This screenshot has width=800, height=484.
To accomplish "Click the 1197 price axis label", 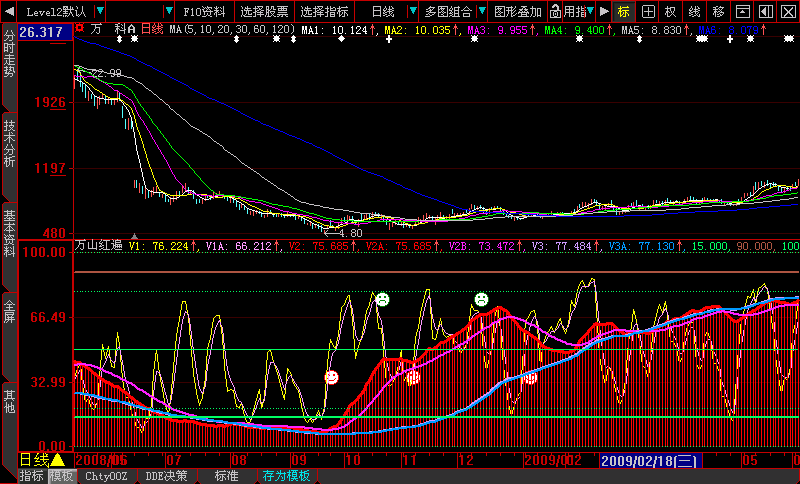I will (50, 168).
